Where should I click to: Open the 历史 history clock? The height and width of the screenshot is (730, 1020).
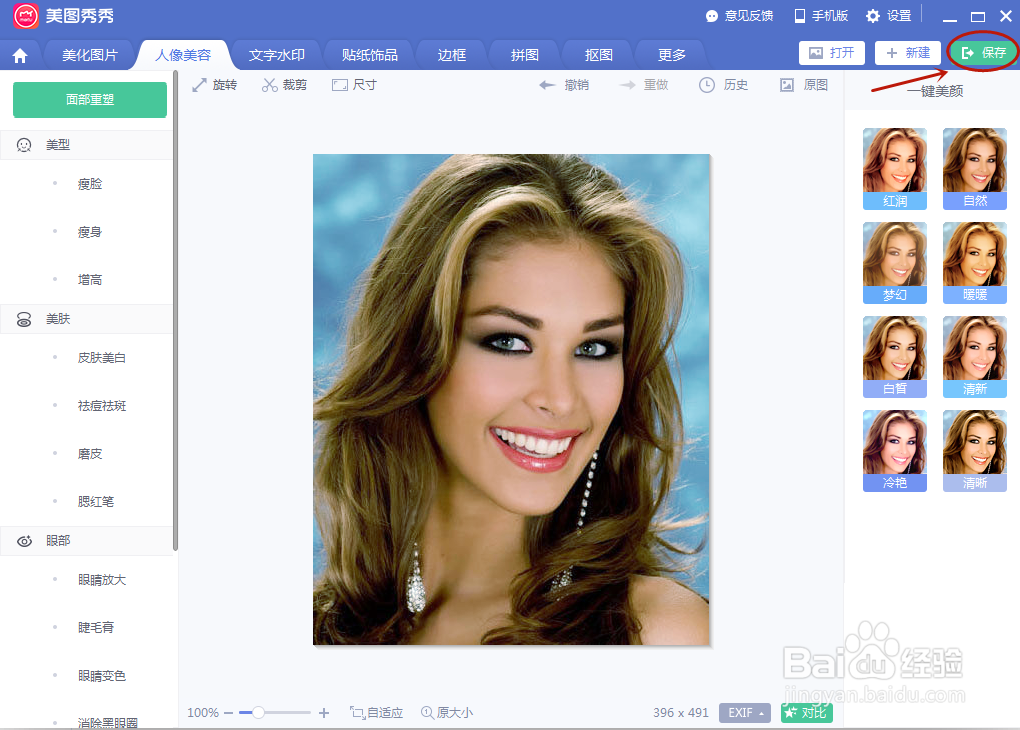coord(723,85)
